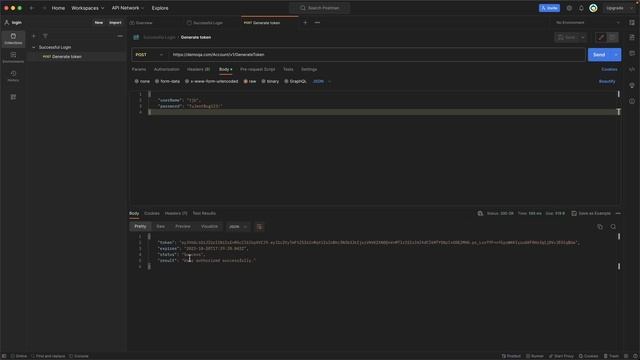Image resolution: width=640 pixels, height=360 pixels.
Task: Open the request Authorization tab
Action: [167, 69]
